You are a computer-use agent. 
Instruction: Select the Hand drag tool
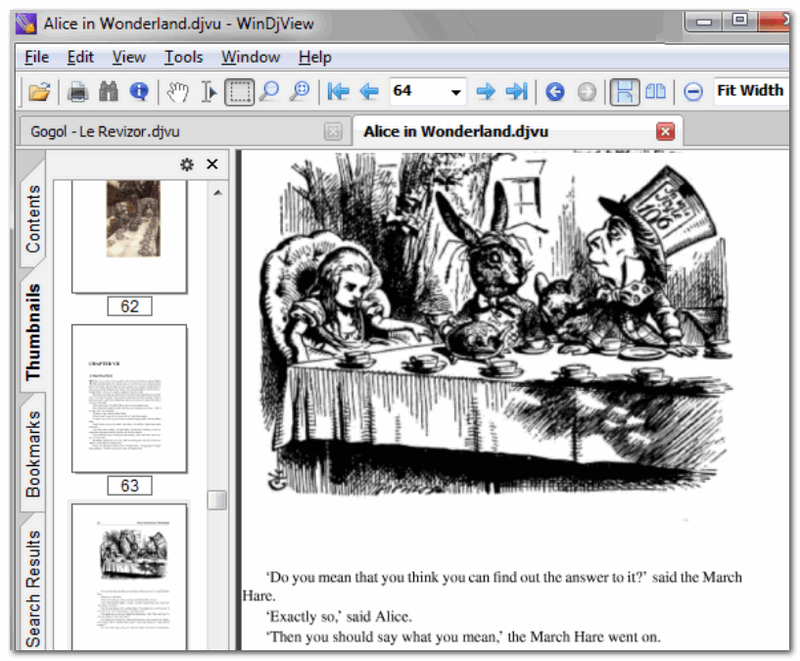coord(177,92)
